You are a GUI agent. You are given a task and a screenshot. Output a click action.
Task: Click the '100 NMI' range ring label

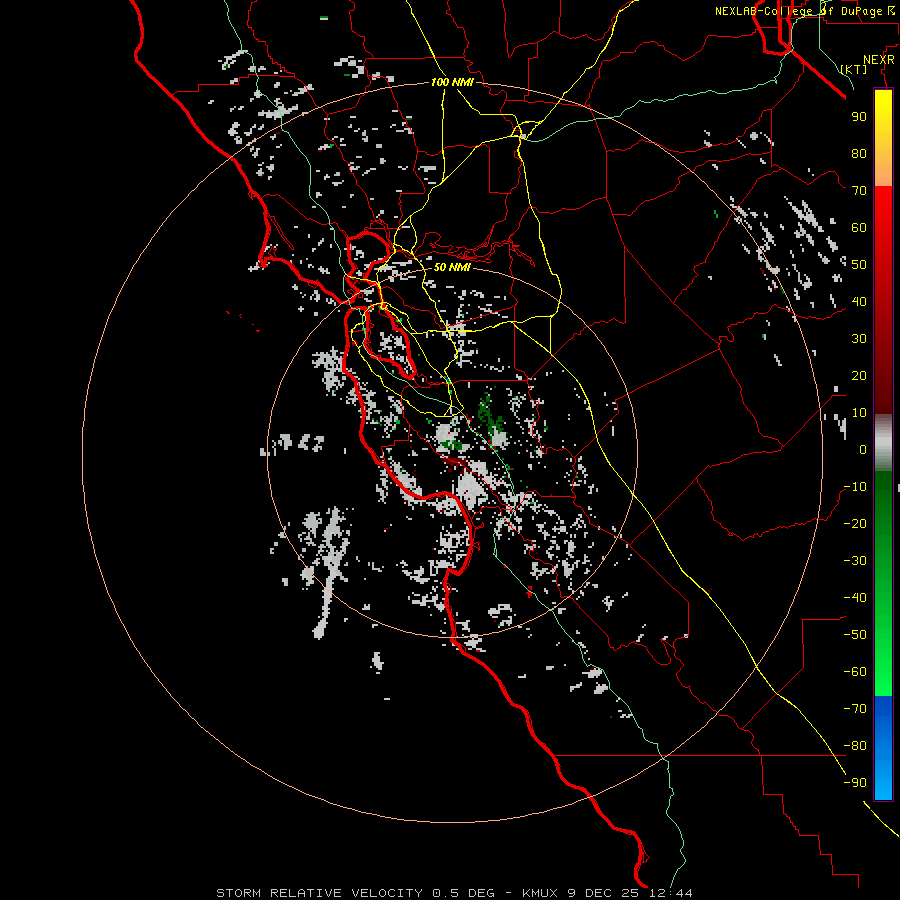click(452, 82)
